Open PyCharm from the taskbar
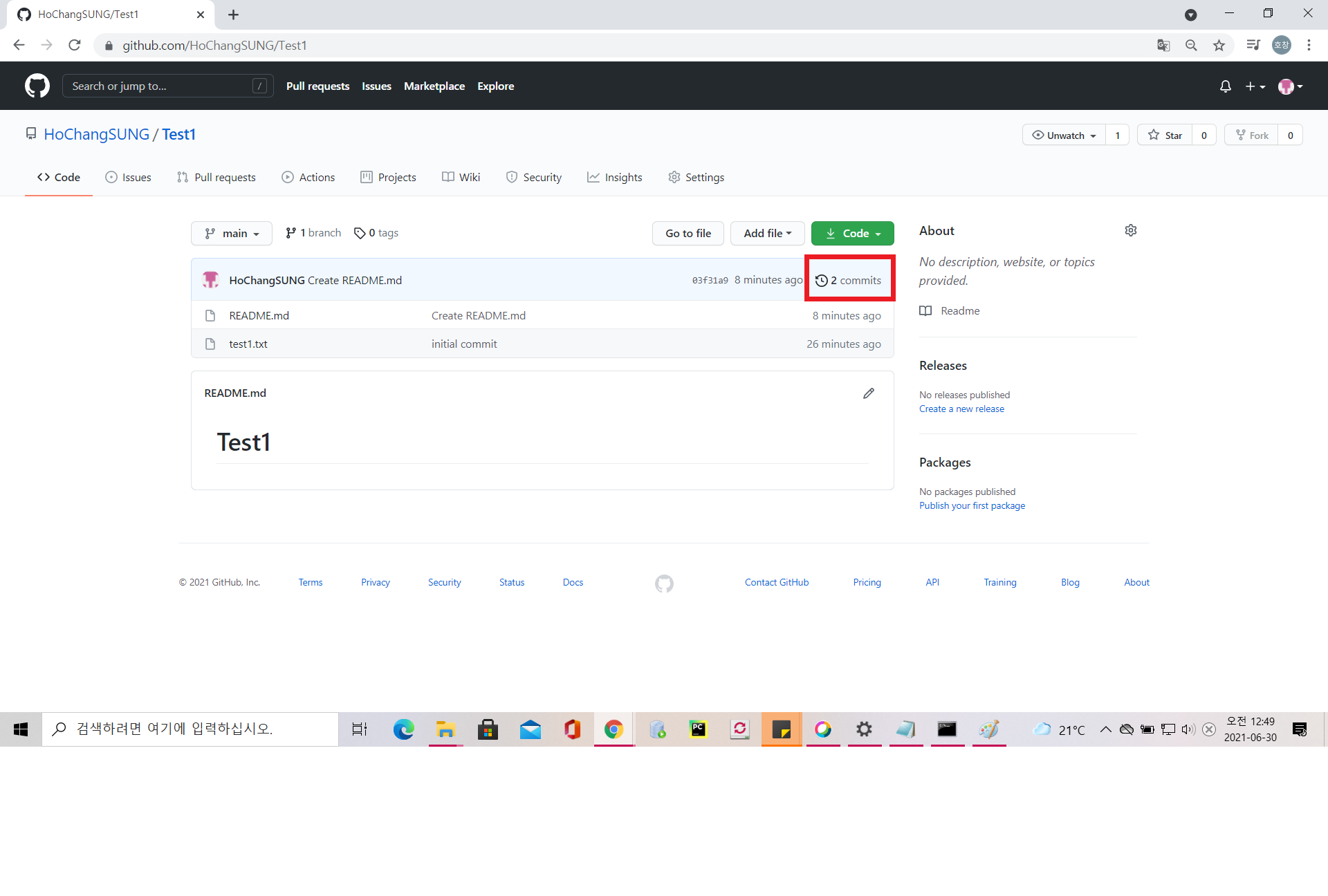 [698, 729]
